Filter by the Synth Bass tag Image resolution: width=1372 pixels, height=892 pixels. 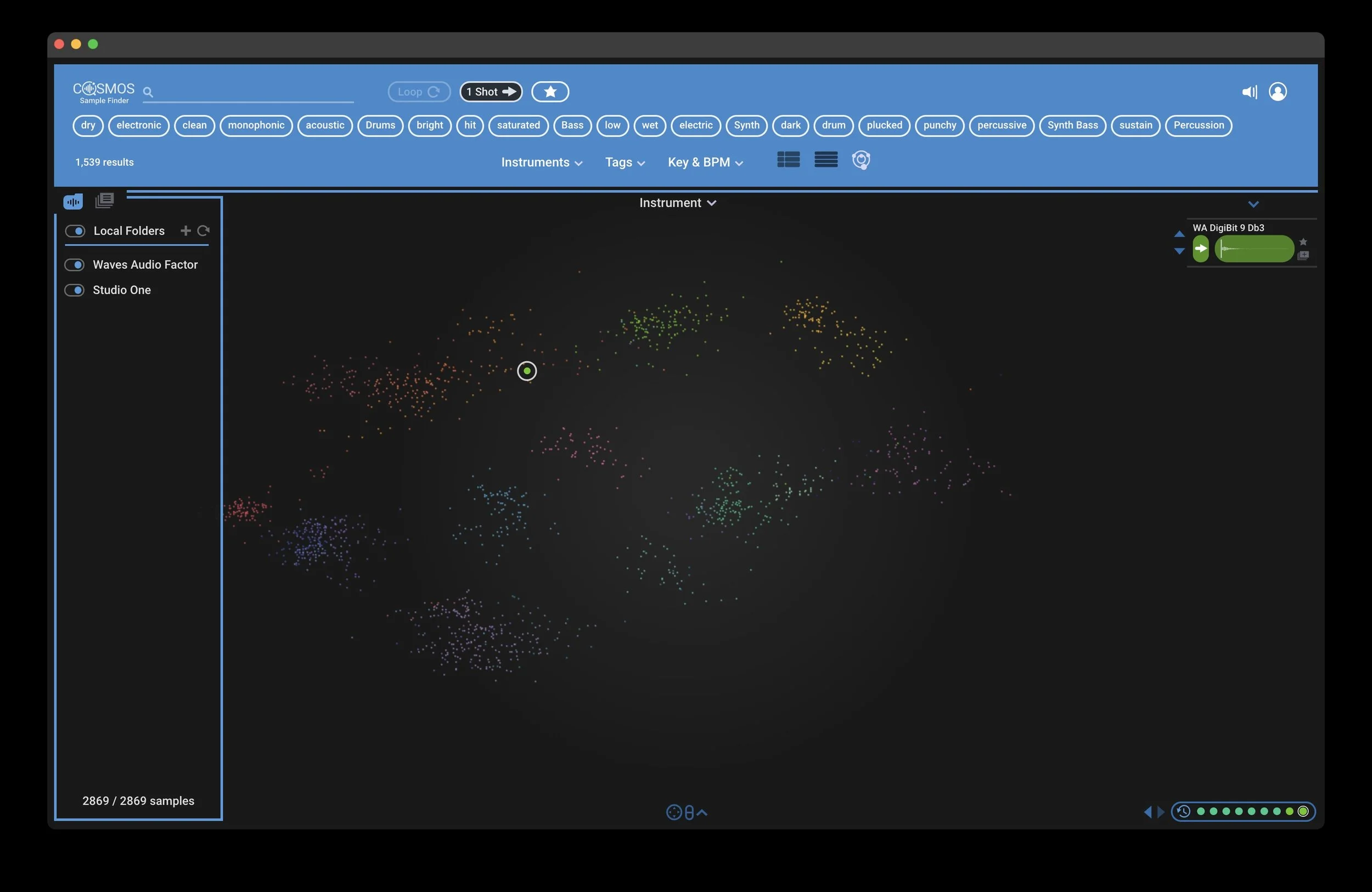[x=1072, y=126]
